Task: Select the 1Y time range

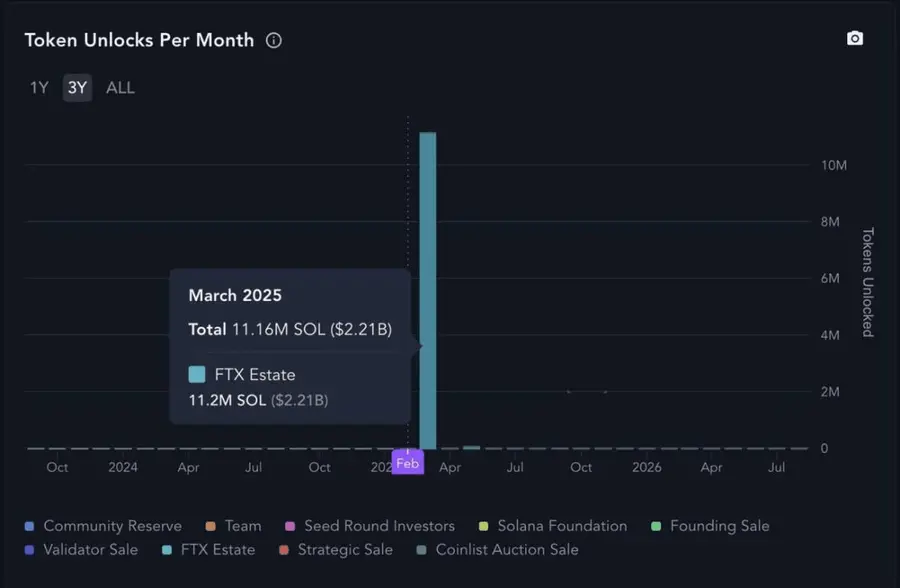Action: [39, 88]
